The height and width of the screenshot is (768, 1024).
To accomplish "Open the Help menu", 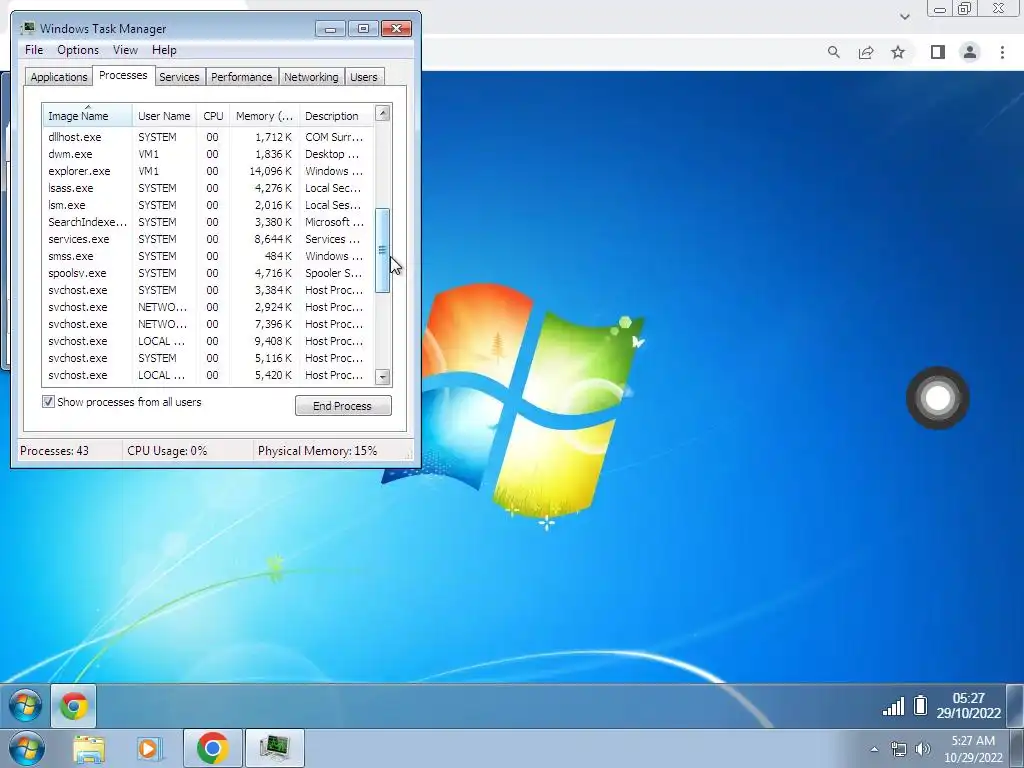I will pyautogui.click(x=164, y=50).
